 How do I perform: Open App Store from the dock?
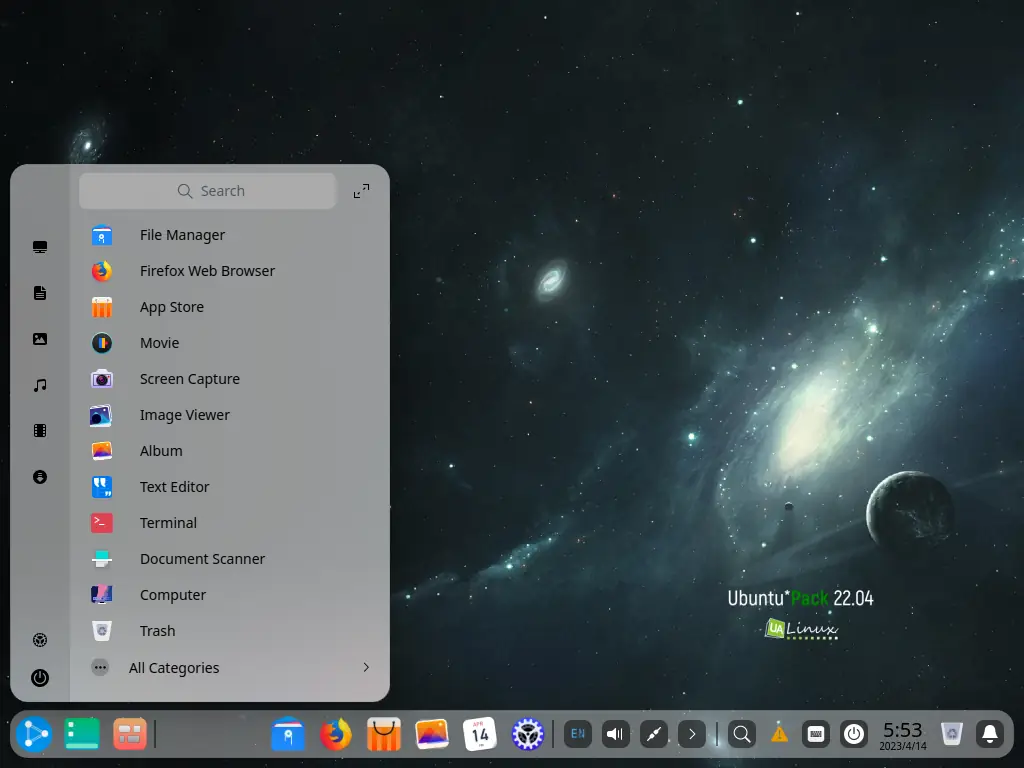tap(383, 734)
